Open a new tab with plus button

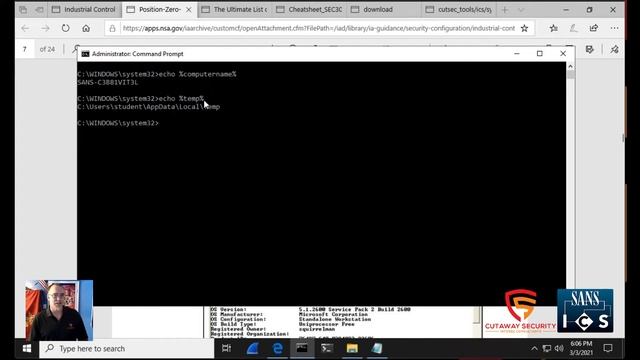pos(505,9)
